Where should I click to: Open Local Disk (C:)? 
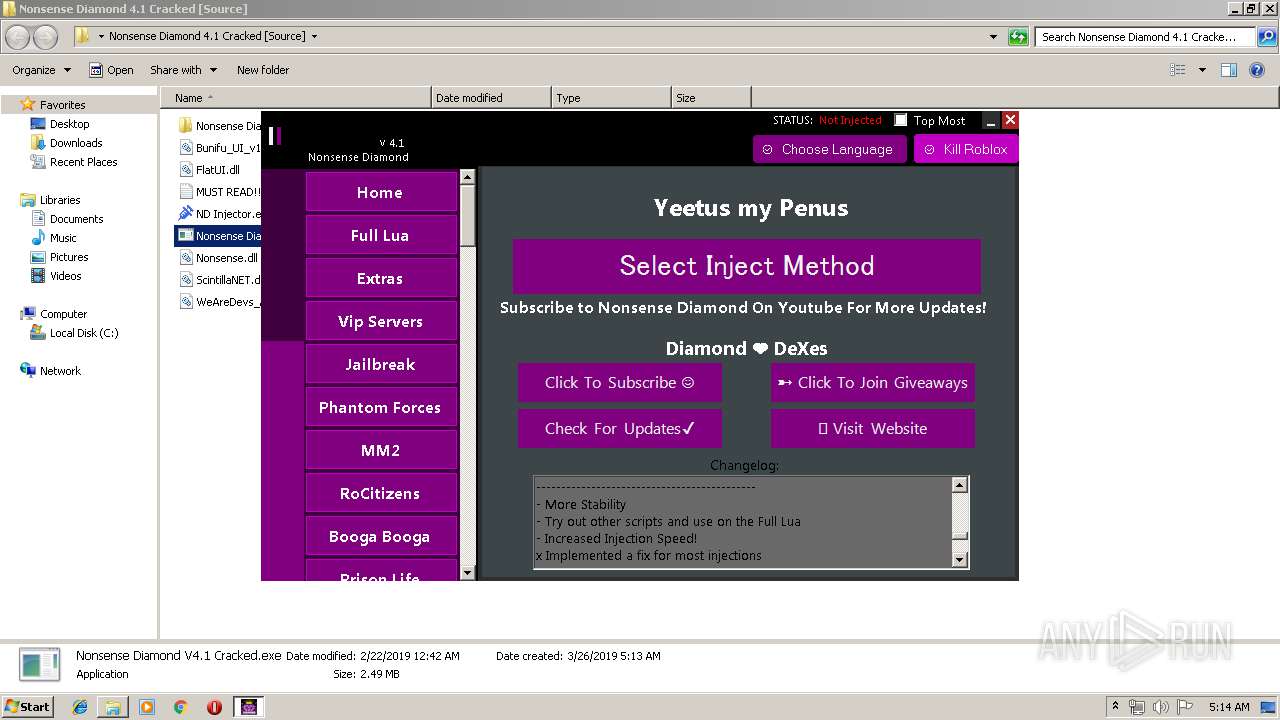pos(84,333)
